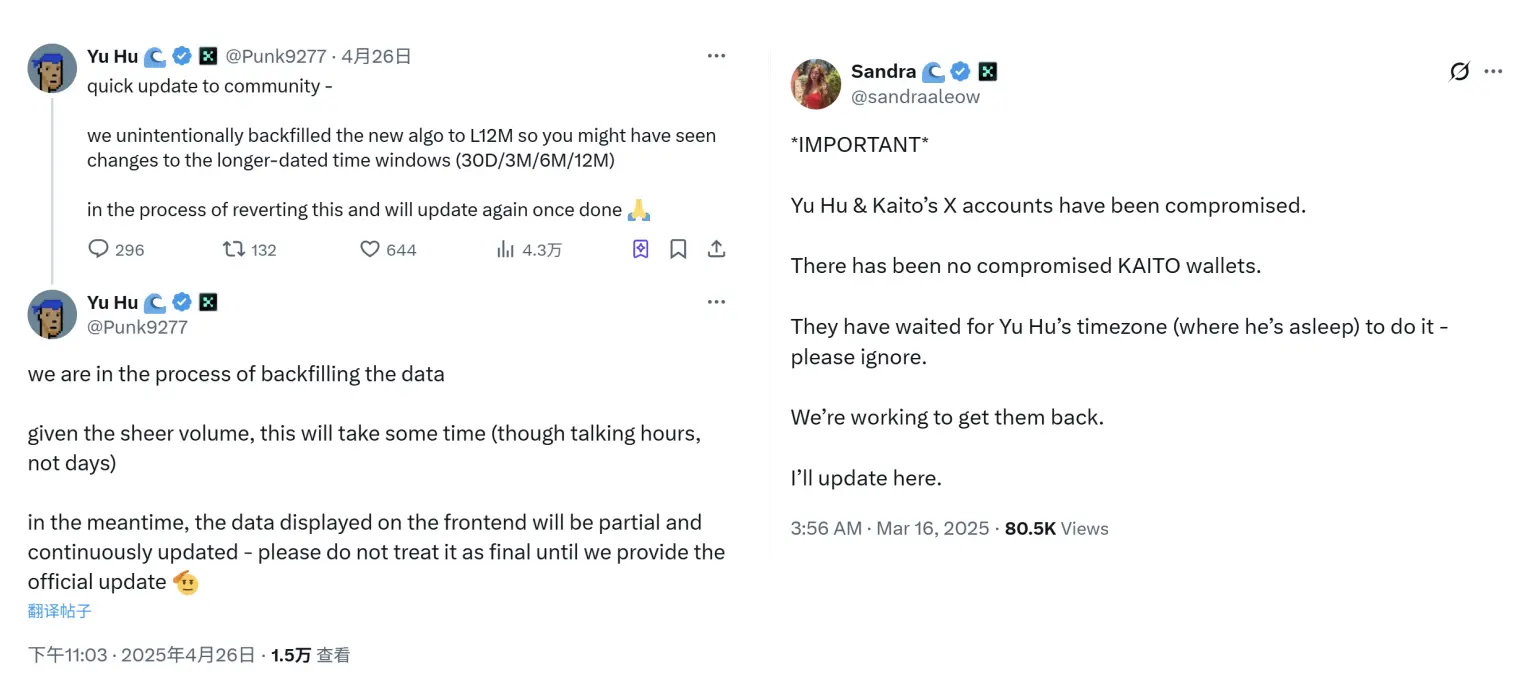Bookmark the first Yu Hu tweet
This screenshot has height=683, width=1533.
coord(678,249)
